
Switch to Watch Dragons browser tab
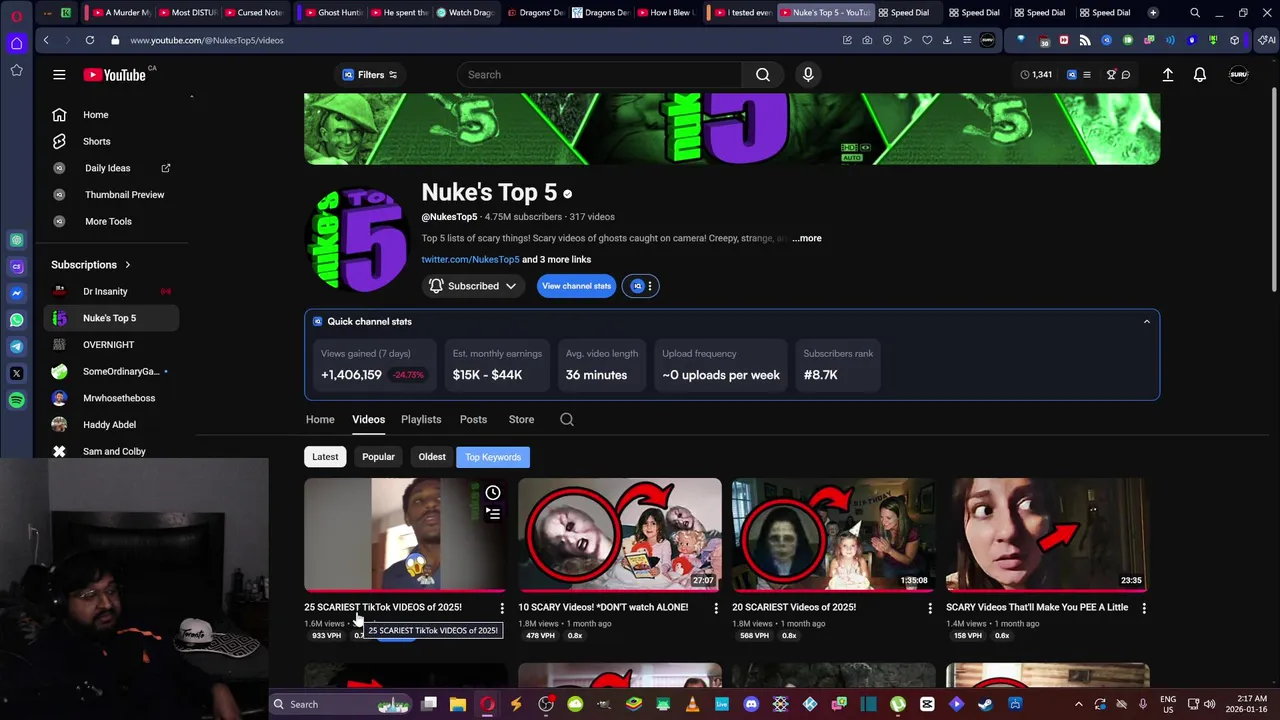click(x=464, y=13)
